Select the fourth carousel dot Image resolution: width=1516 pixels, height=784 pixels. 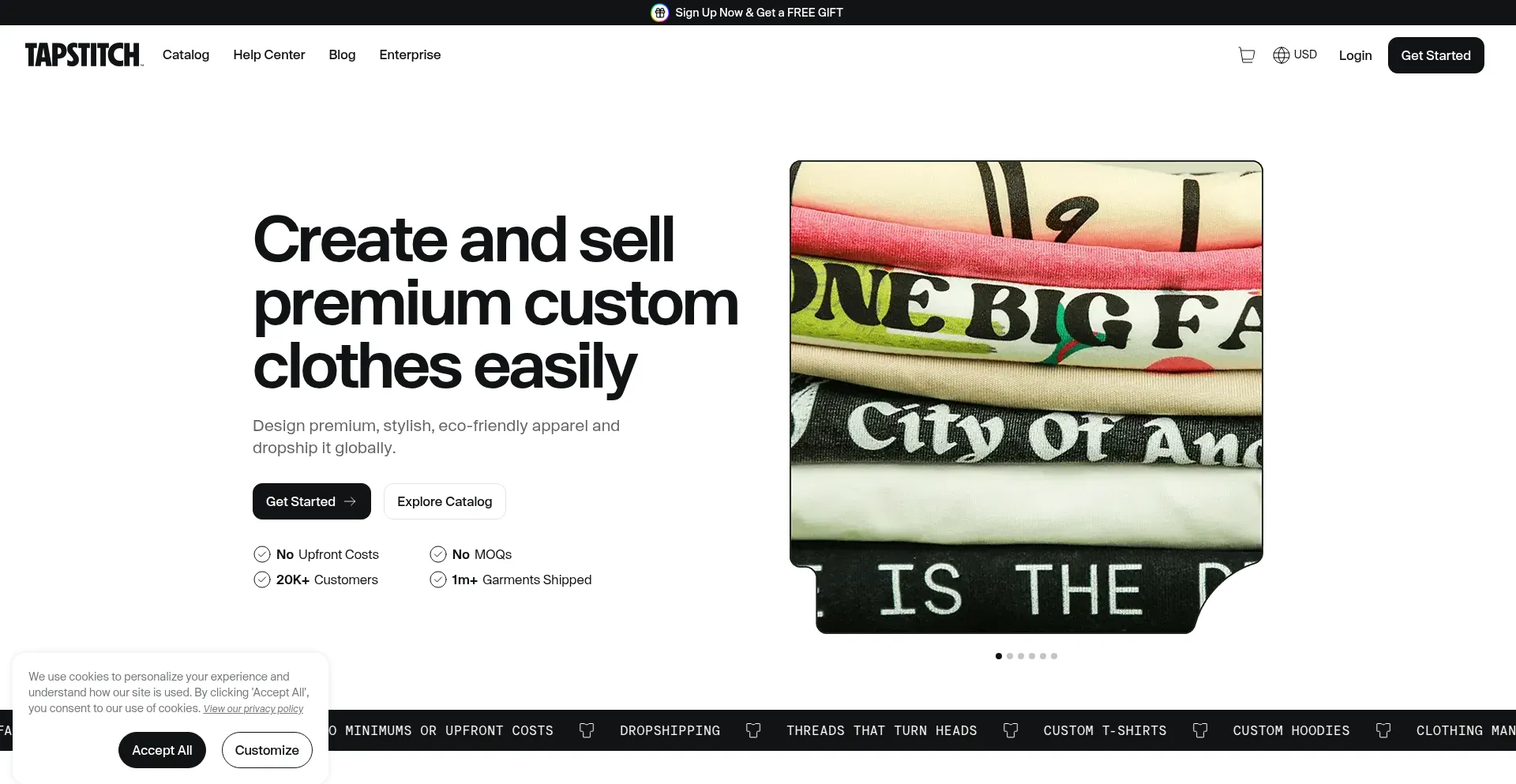1032,656
